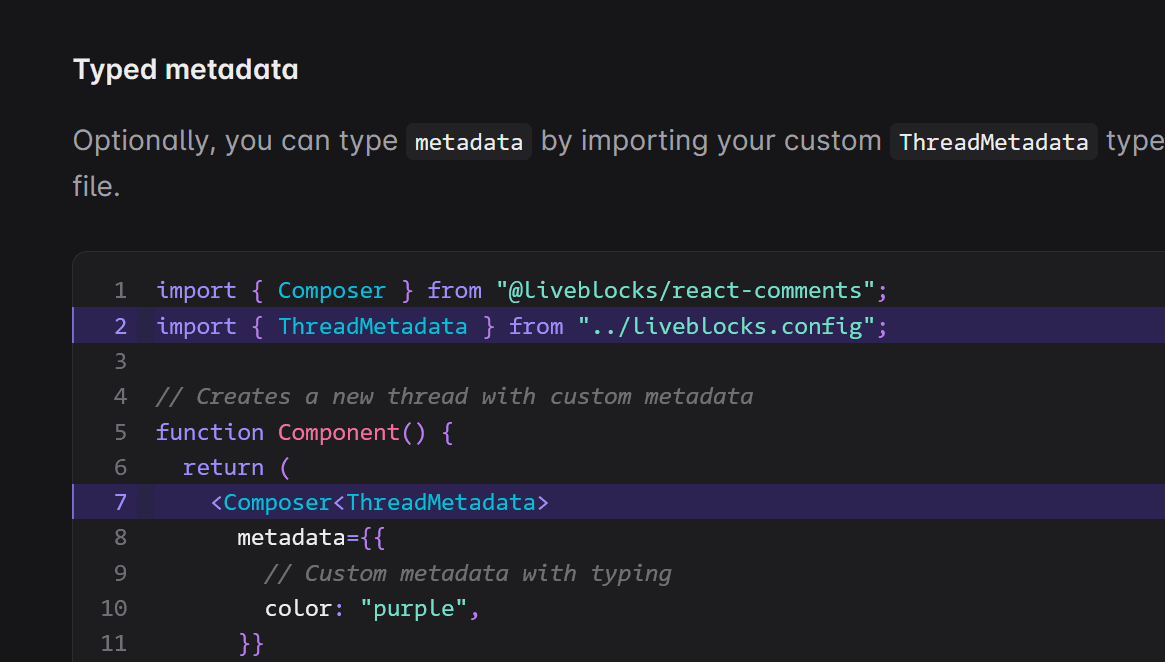Image resolution: width=1165 pixels, height=662 pixels.
Task: Click the 'return' keyword on line 6
Action: [224, 467]
